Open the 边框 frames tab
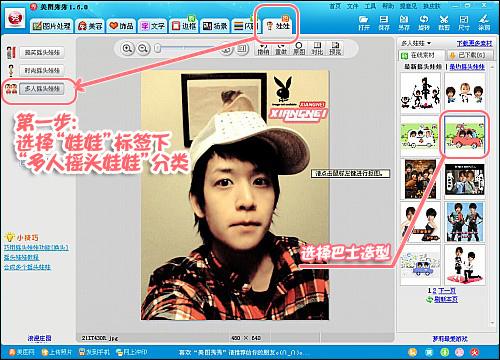 coord(184,26)
